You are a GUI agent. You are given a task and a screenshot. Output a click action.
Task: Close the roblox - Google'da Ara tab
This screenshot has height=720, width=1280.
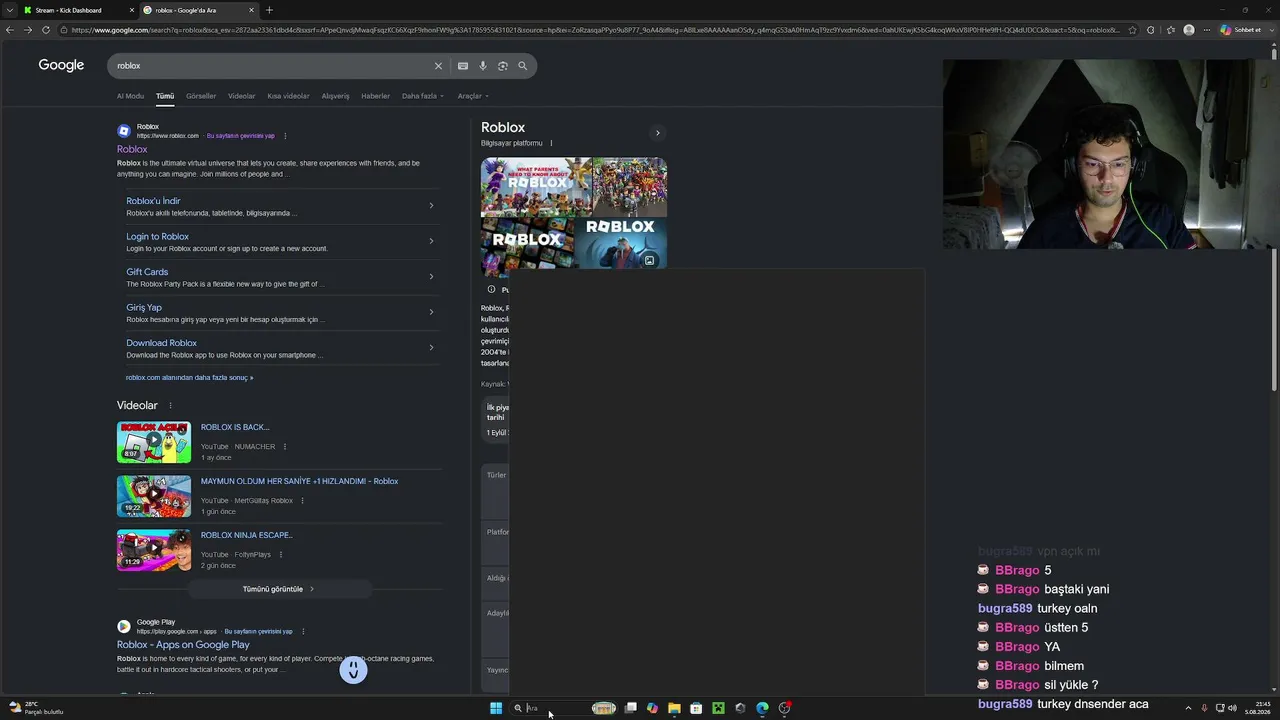point(252,10)
